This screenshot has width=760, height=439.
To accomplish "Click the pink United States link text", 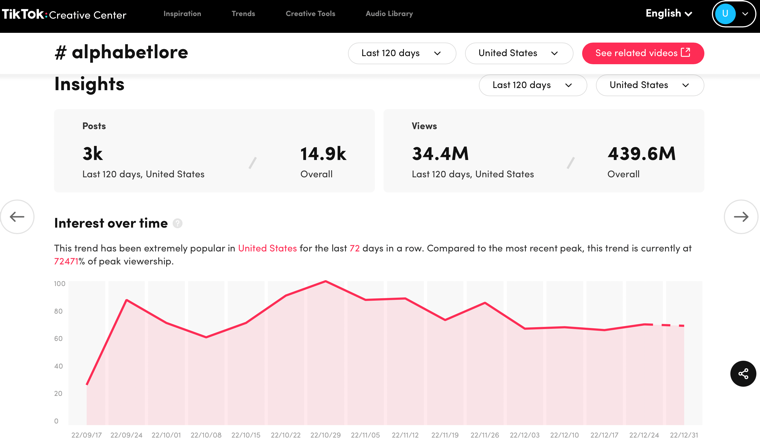I will pos(267,248).
